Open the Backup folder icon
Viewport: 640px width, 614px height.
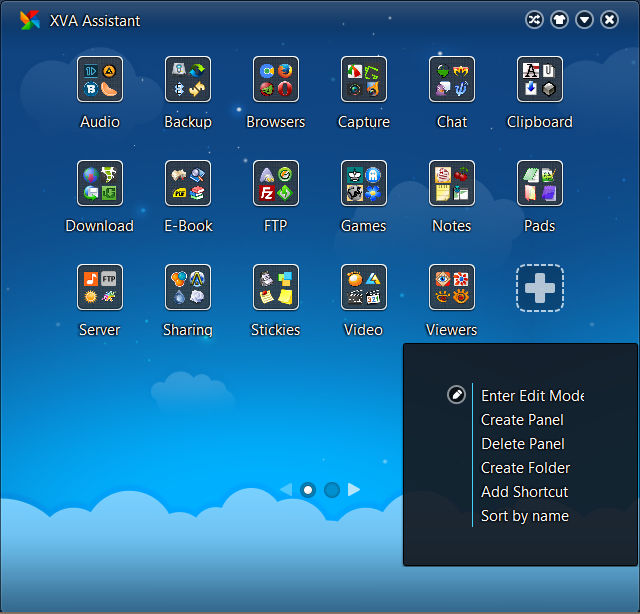click(188, 79)
